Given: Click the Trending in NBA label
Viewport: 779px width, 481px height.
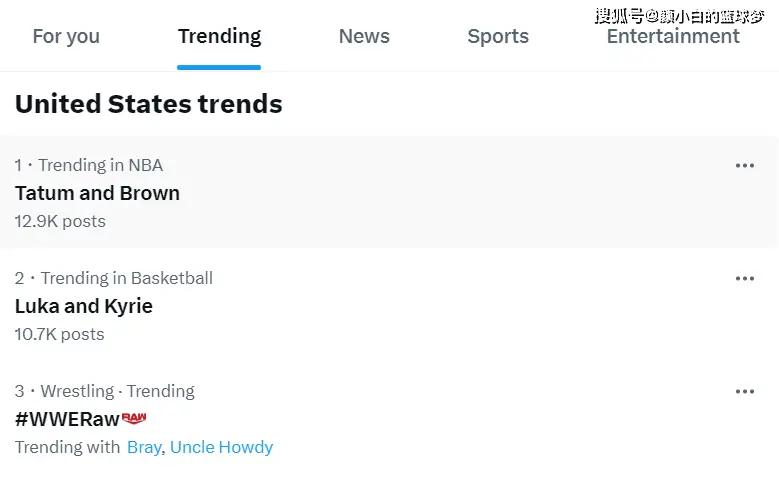Looking at the screenshot, I should [x=101, y=165].
